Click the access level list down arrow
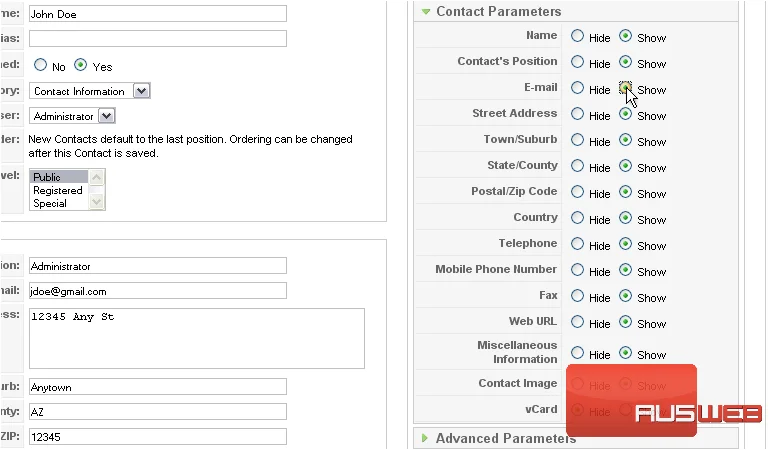The width and height of the screenshot is (776, 450). click(97, 201)
